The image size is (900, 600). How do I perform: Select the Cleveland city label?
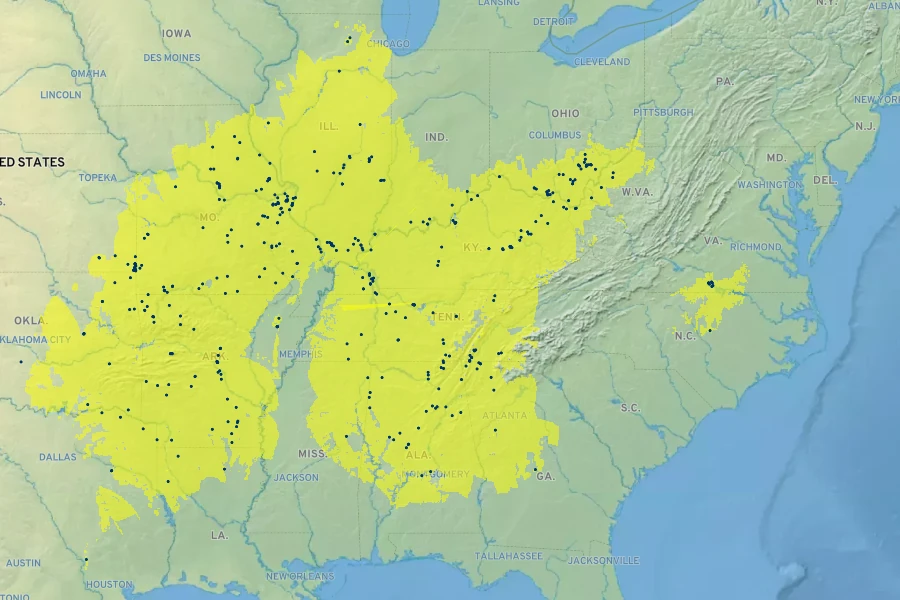(602, 62)
